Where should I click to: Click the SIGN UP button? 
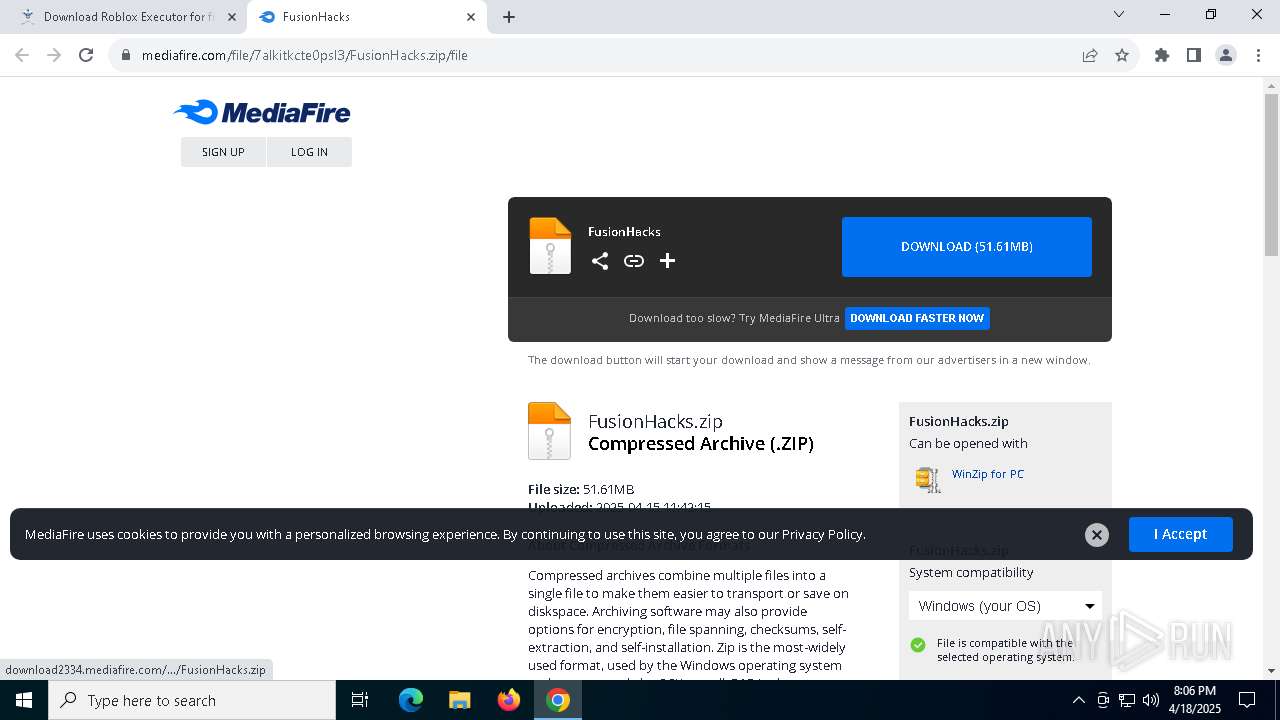(x=223, y=152)
